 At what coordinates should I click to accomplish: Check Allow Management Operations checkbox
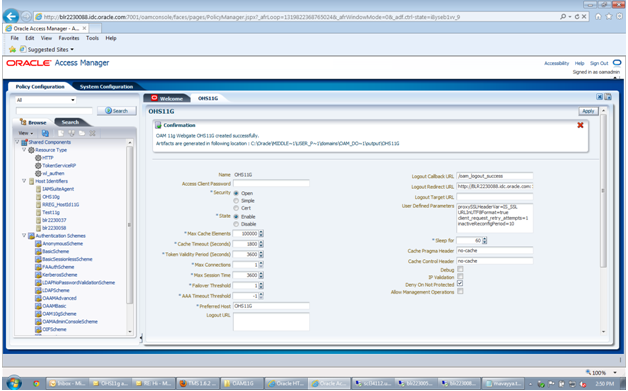(460, 291)
